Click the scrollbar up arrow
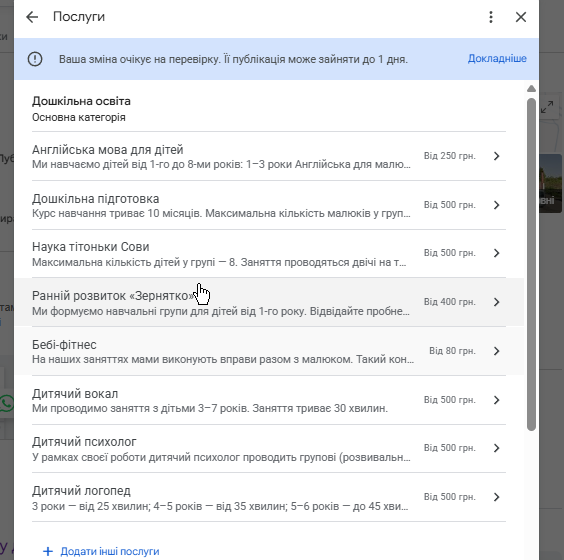564x560 pixels. pyautogui.click(x=531, y=88)
